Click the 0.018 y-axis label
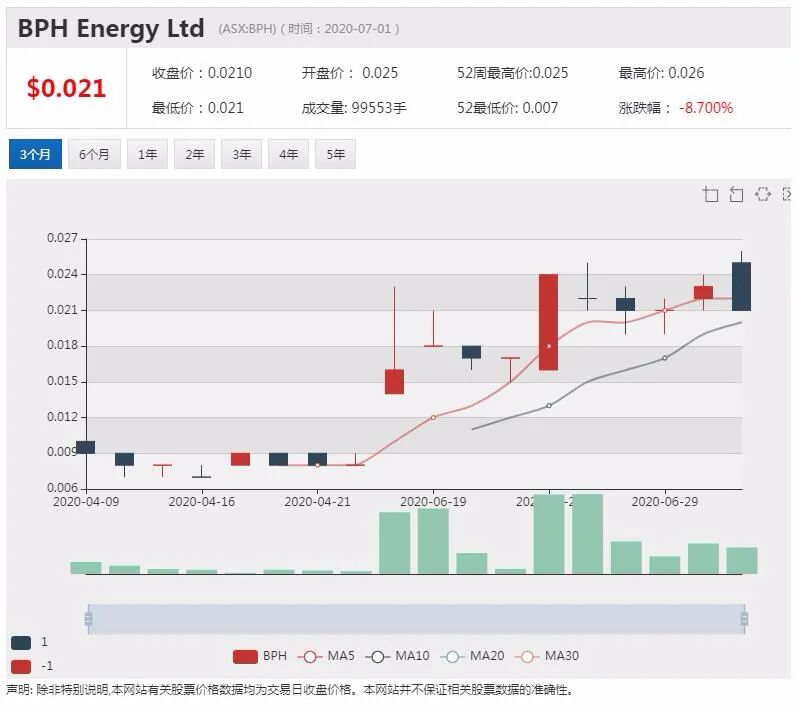The width and height of the screenshot is (801, 713). (x=62, y=345)
